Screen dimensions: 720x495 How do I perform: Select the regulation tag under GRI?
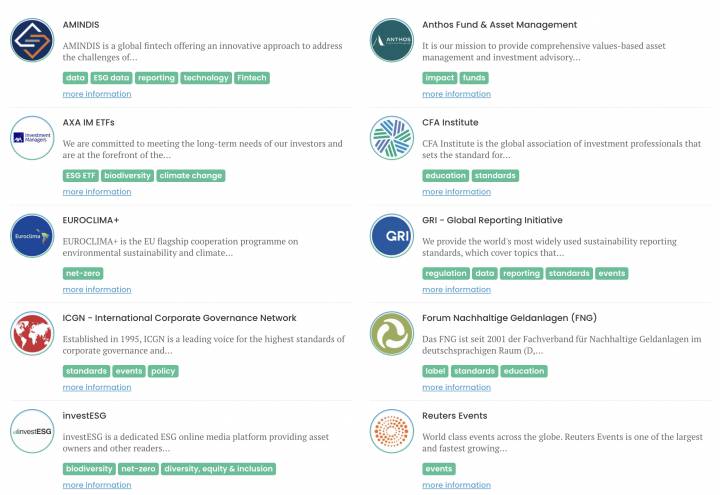(x=446, y=273)
